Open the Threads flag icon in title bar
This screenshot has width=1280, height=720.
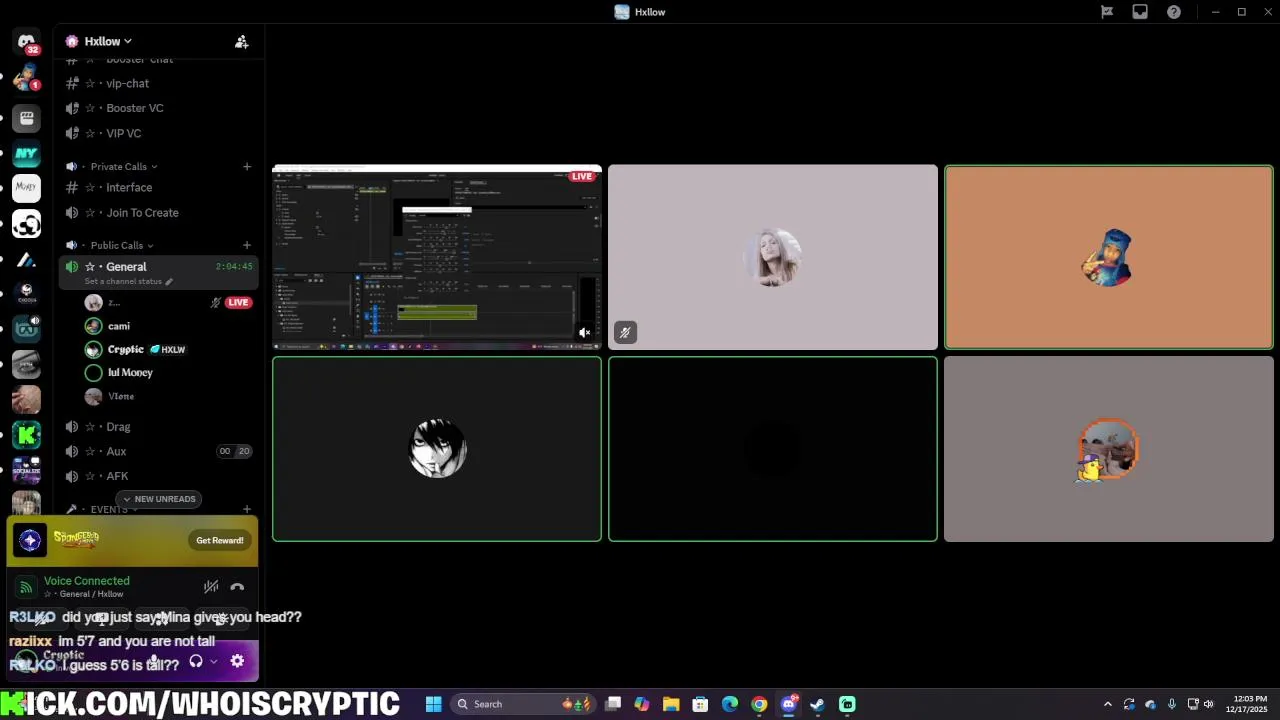click(x=1107, y=12)
